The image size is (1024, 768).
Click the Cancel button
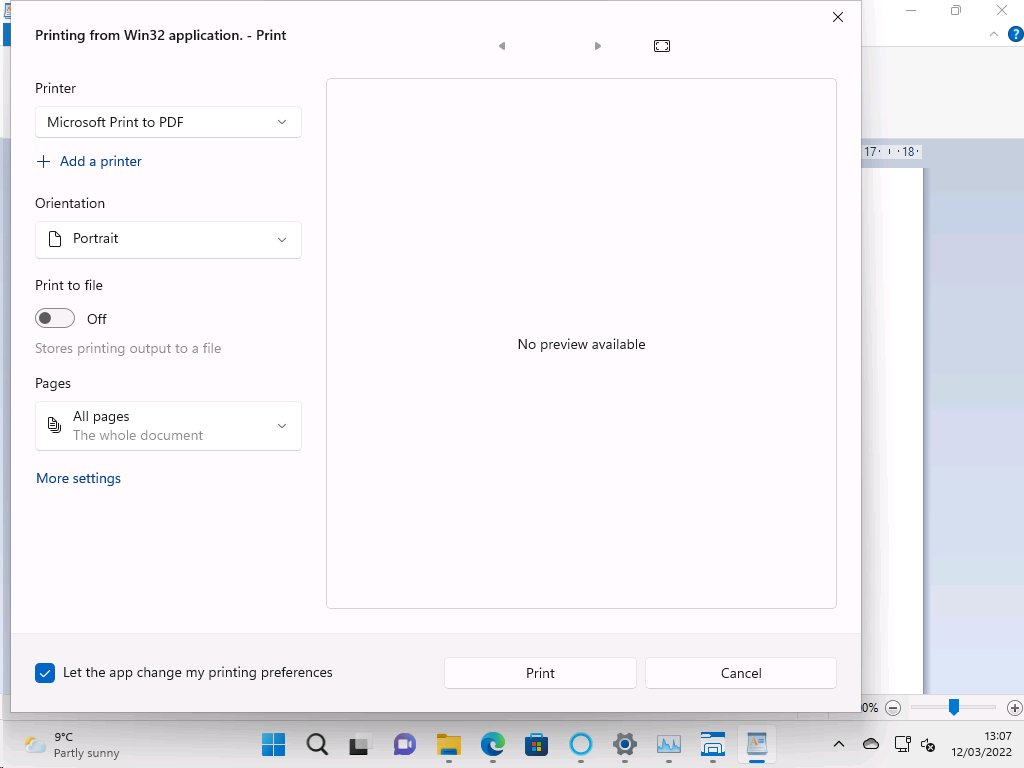pos(741,673)
